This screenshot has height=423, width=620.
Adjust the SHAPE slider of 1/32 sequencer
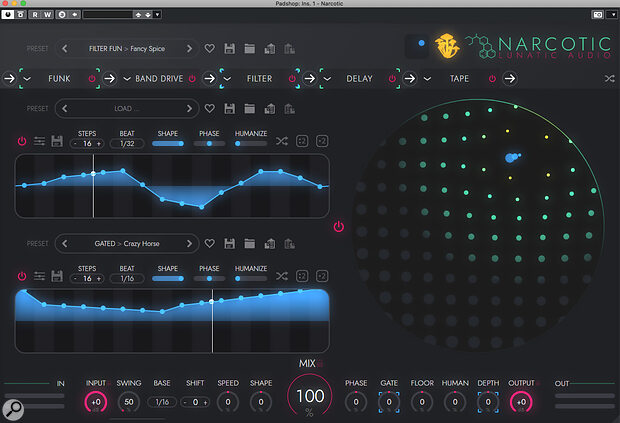point(168,144)
